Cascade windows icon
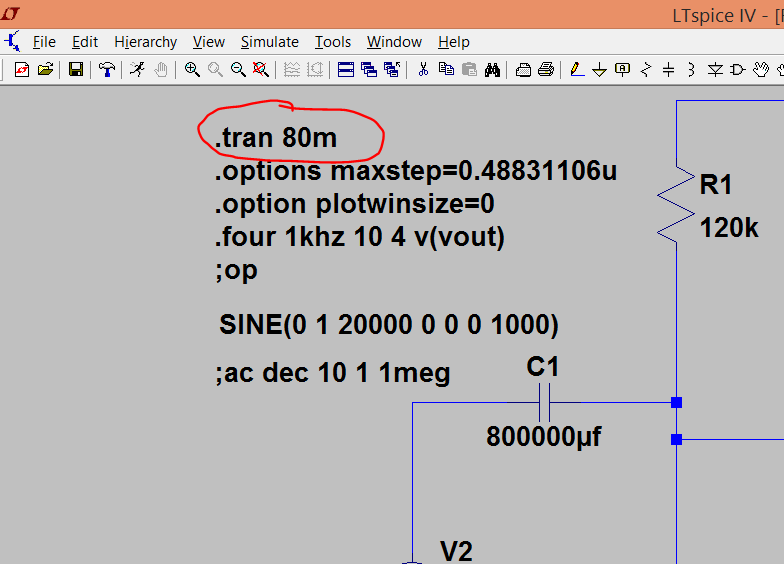 pos(369,70)
